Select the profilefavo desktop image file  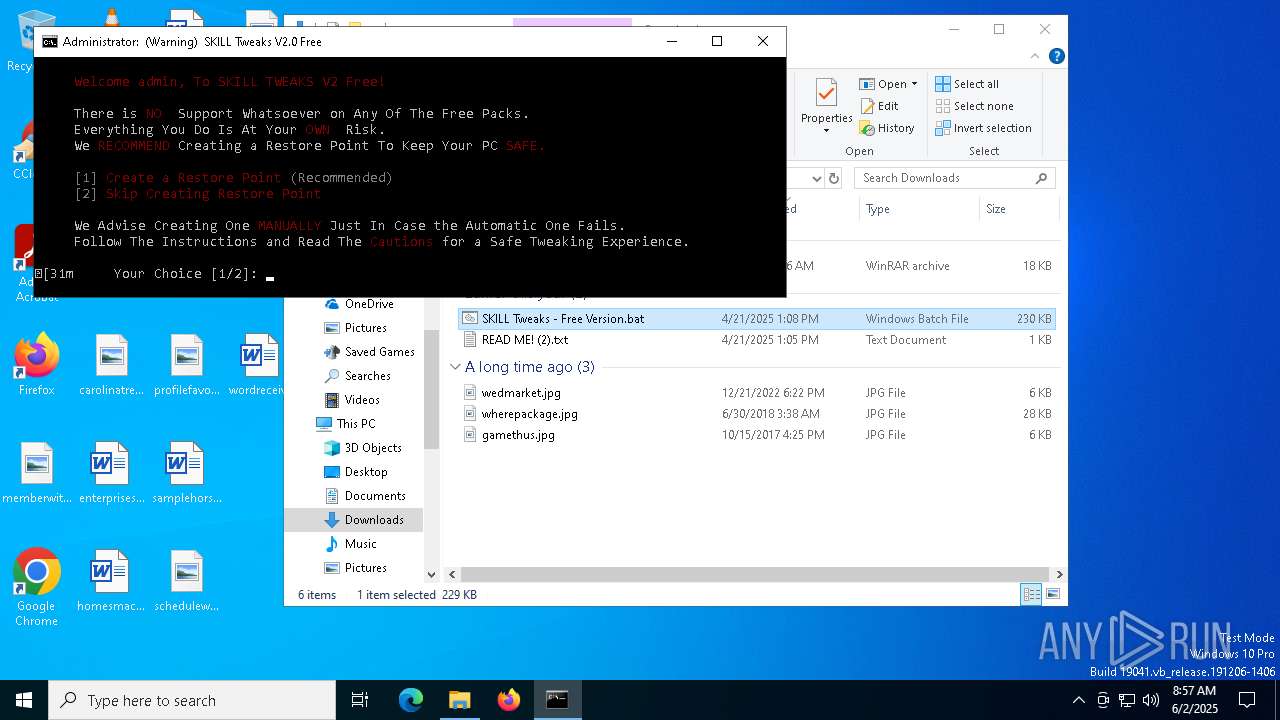pyautogui.click(x=186, y=364)
